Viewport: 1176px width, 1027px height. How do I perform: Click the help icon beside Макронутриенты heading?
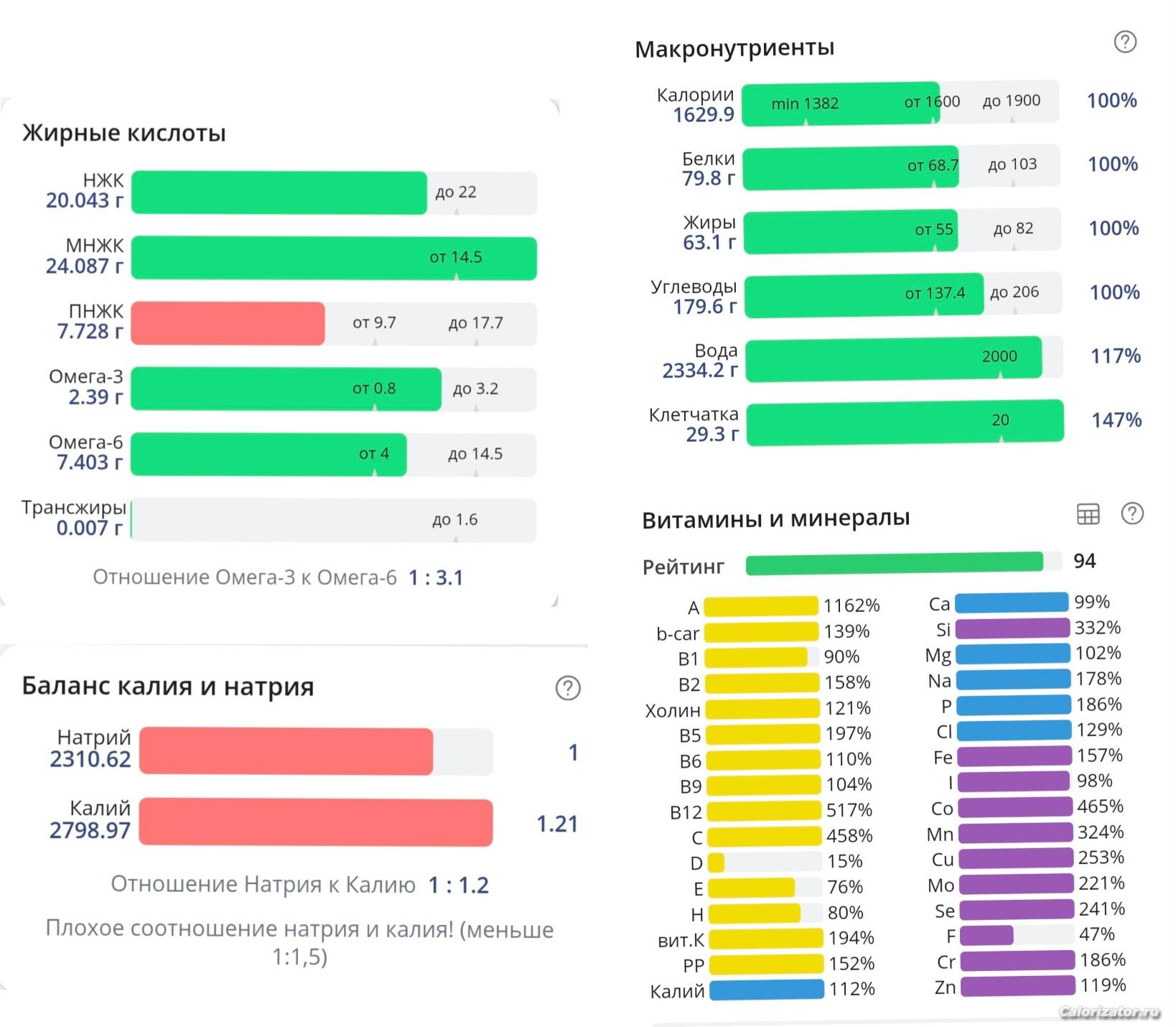1124,42
